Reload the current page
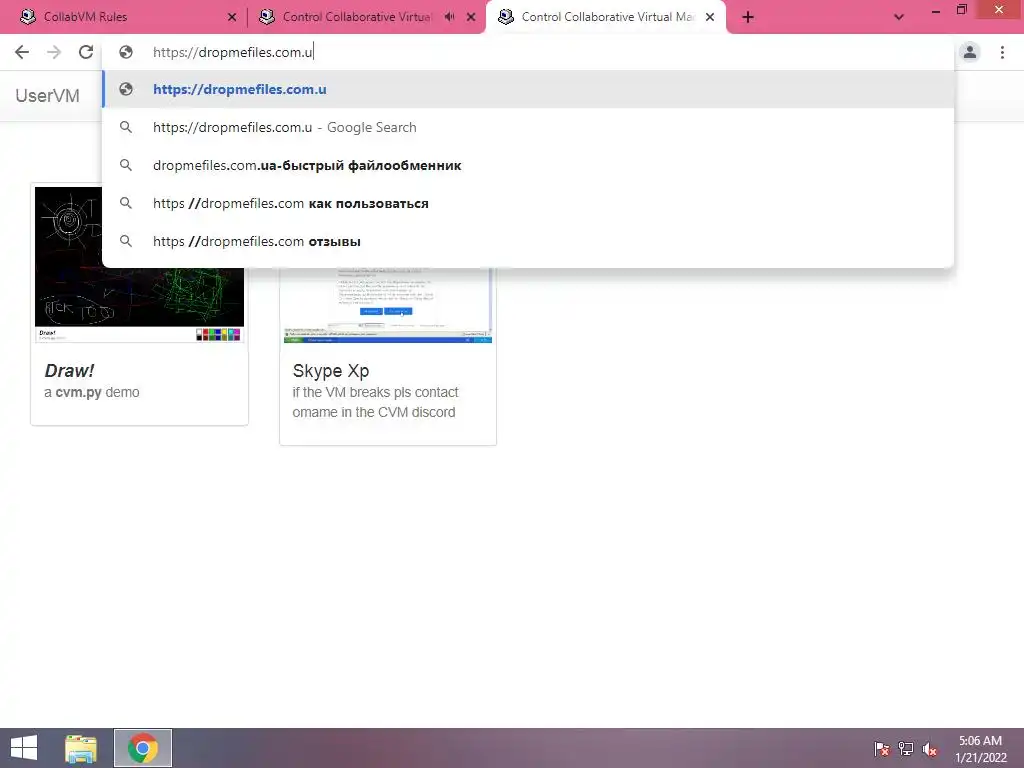This screenshot has width=1024, height=768. pos(86,52)
